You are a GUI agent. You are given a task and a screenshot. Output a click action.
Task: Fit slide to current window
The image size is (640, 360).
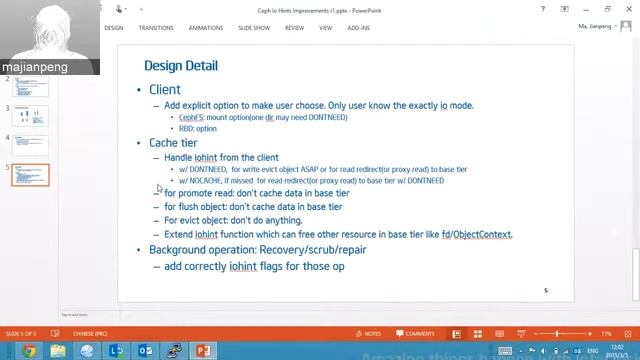(628, 334)
